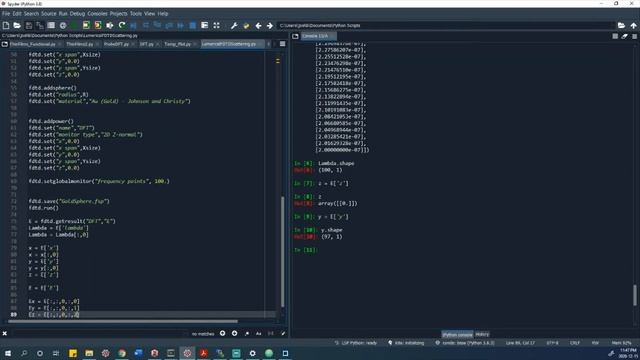Clear console variables with eraser icon
Image resolution: width=640 pixels, height=360 pixels.
coord(624,36)
